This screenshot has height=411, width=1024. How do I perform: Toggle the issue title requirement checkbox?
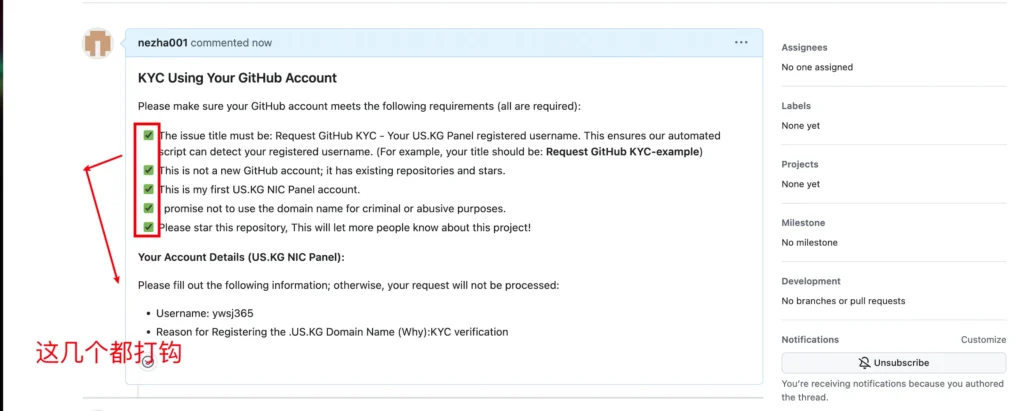point(148,135)
